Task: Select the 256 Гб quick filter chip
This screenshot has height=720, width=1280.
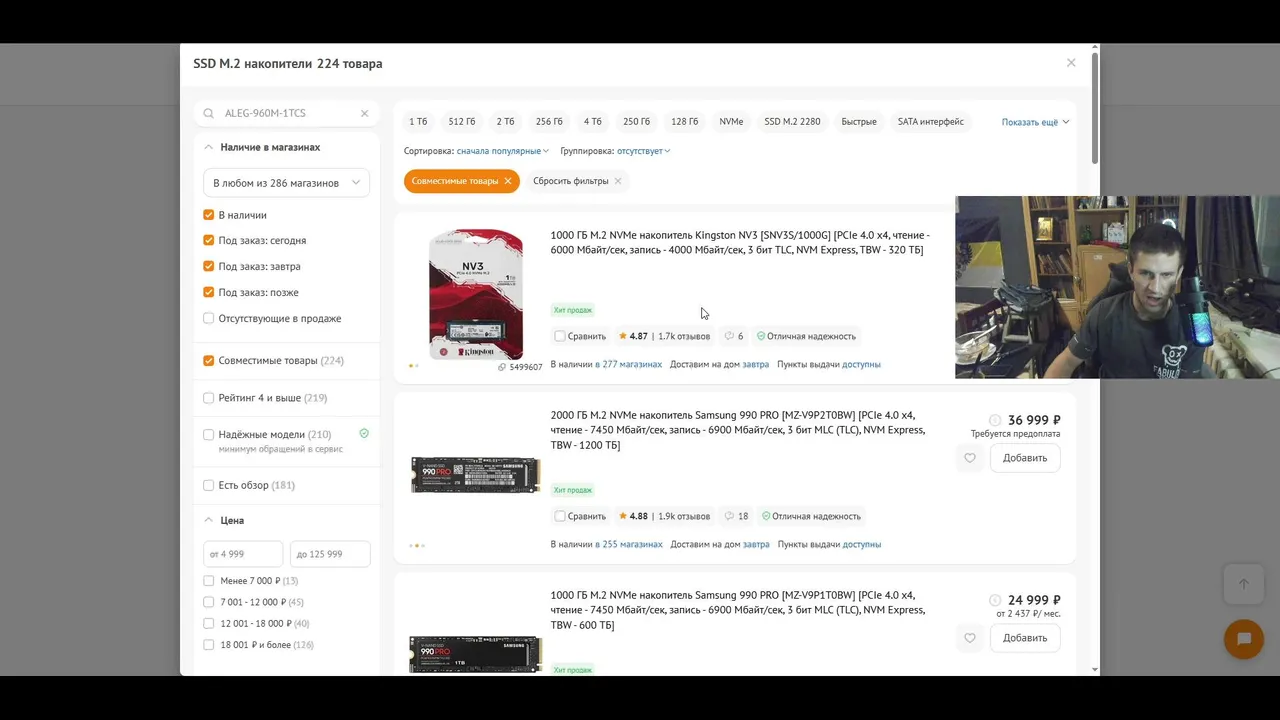Action: (x=549, y=122)
